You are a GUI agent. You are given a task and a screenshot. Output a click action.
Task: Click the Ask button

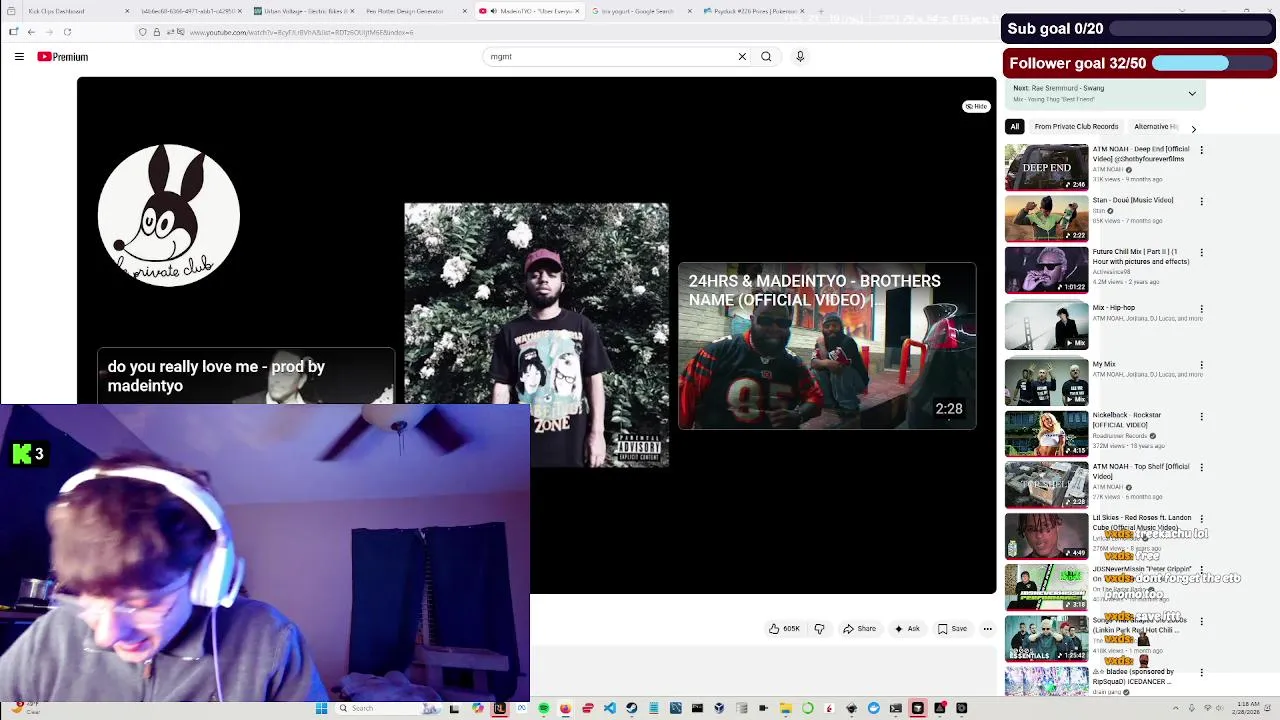[x=907, y=629]
